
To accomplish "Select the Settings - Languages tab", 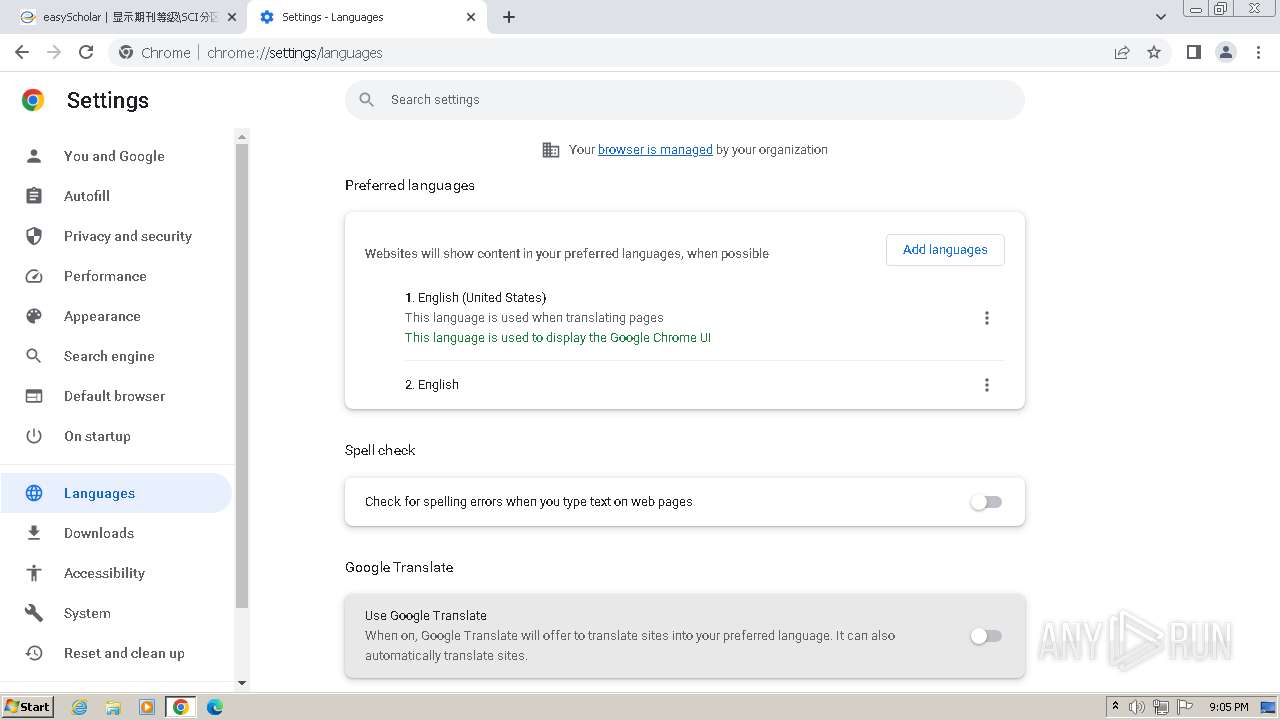I will click(x=368, y=17).
